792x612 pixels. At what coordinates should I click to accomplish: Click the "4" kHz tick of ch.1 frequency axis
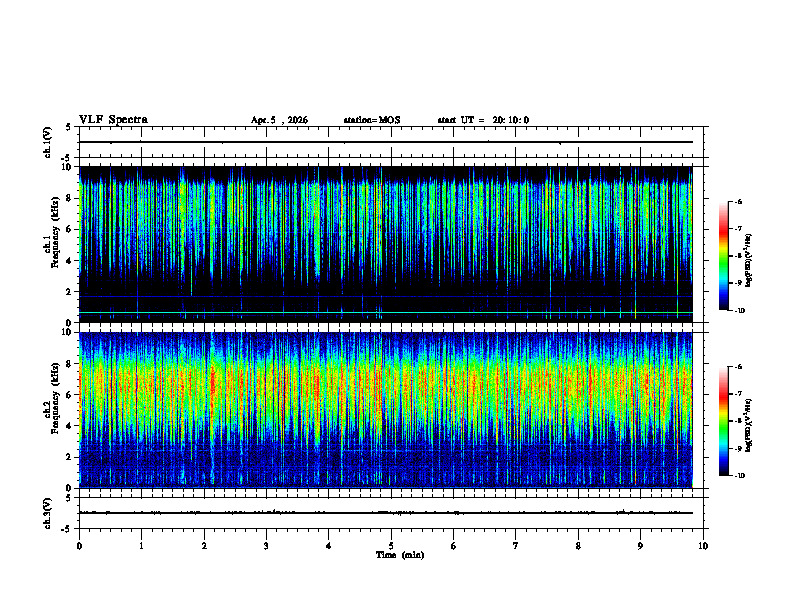click(71, 261)
